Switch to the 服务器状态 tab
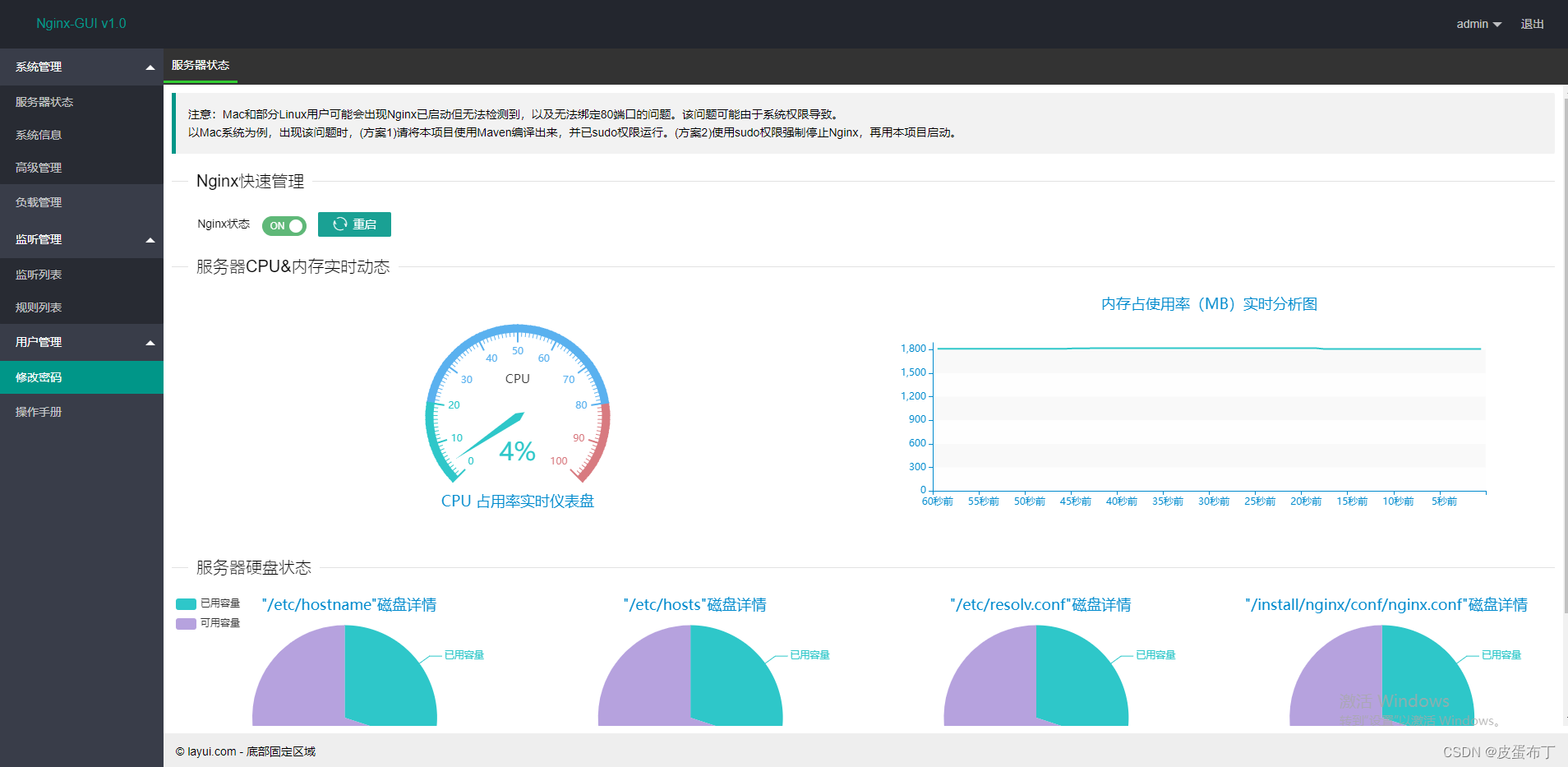The height and width of the screenshot is (767, 1568). coord(201,66)
